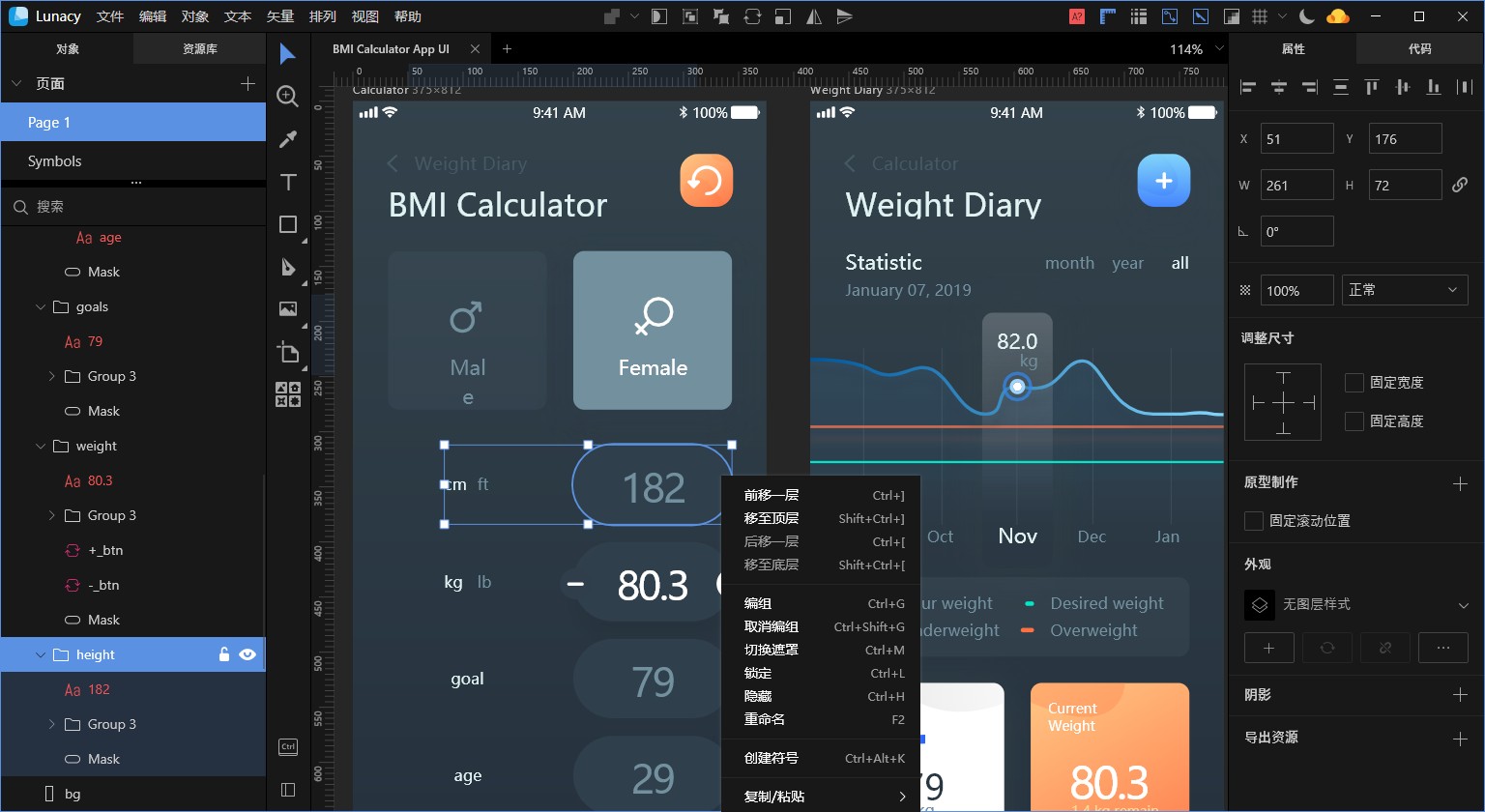Select the Pen vector tool

(x=287, y=267)
